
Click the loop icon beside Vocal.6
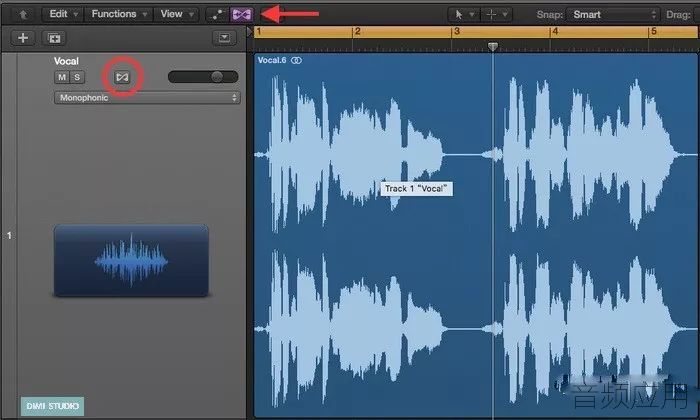pos(296,60)
